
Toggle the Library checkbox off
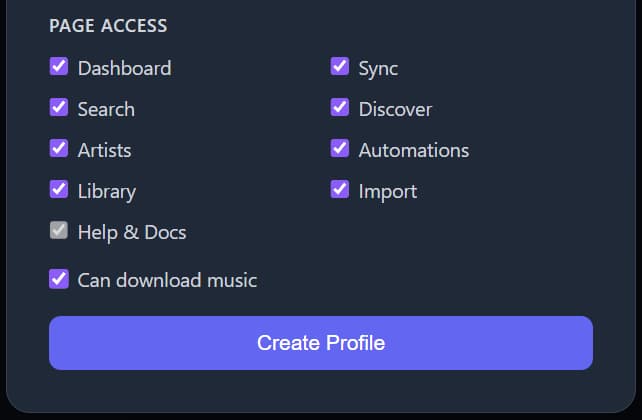(59, 190)
